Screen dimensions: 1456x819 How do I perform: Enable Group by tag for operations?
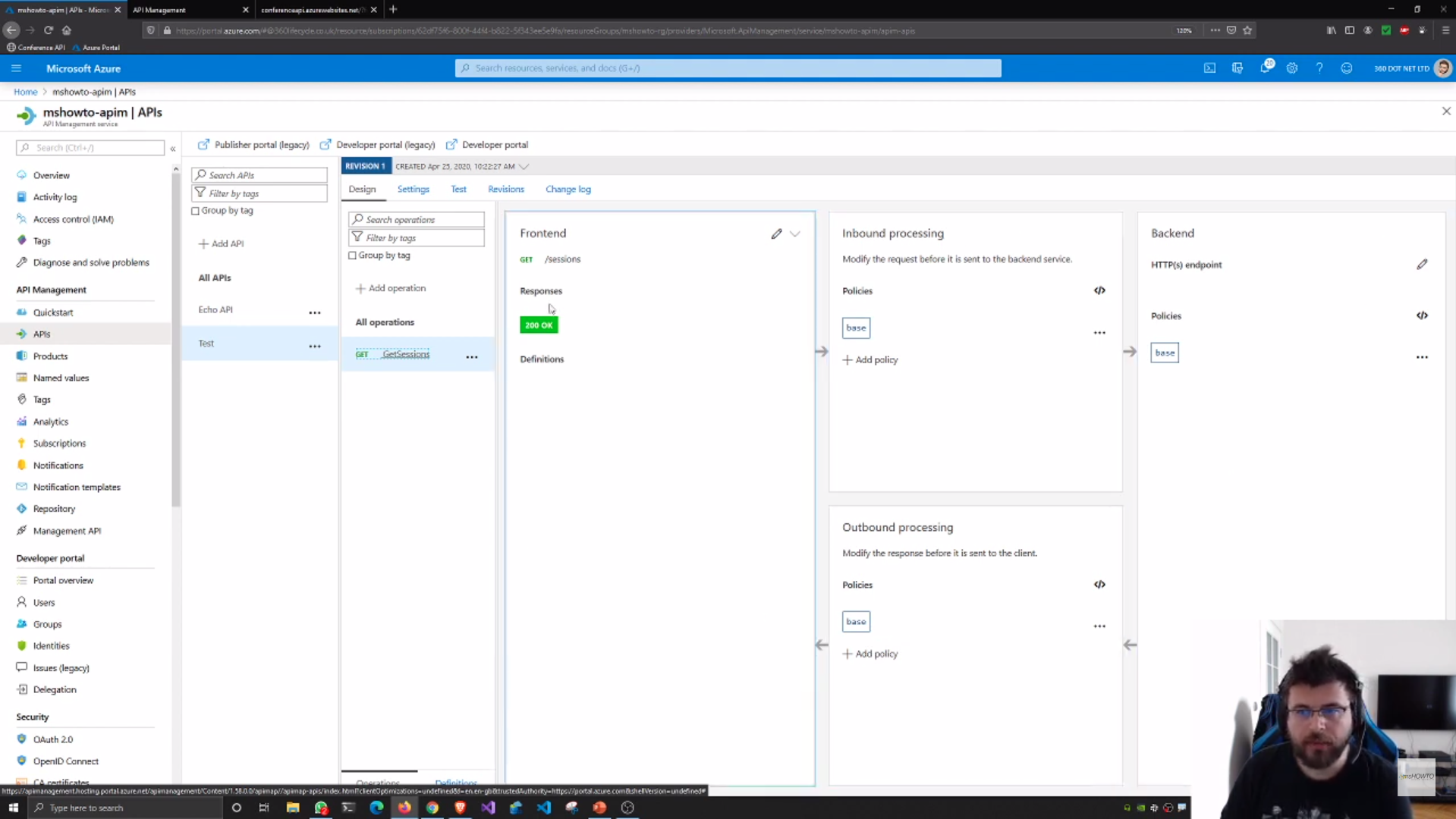pyautogui.click(x=353, y=256)
